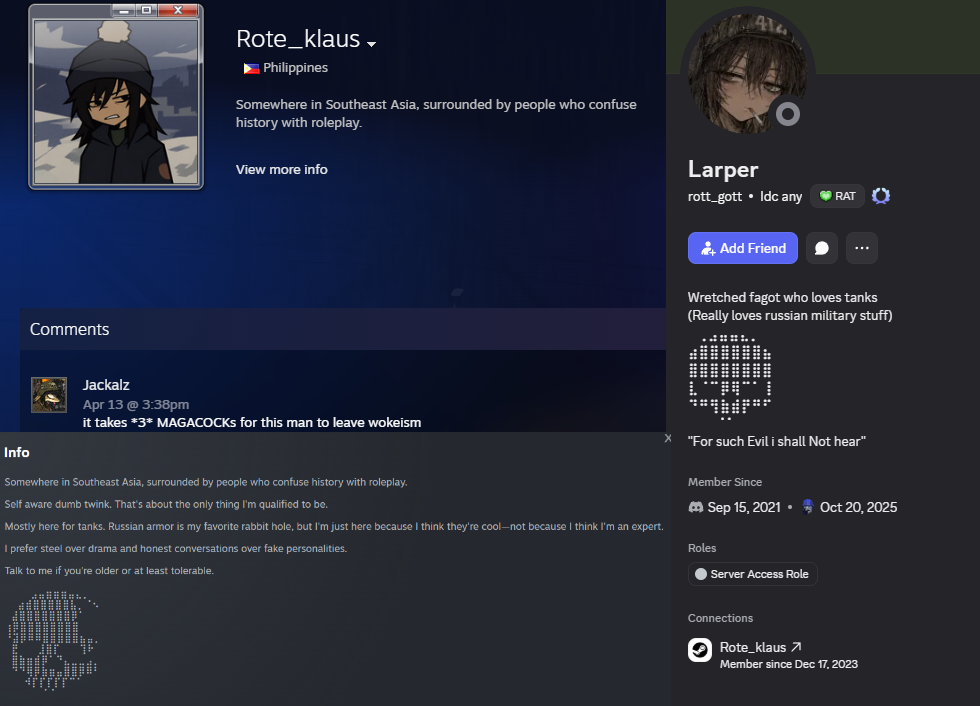The image size is (980, 706).
Task: Expand the Rote_klaus name dropdown arrow
Action: [371, 44]
